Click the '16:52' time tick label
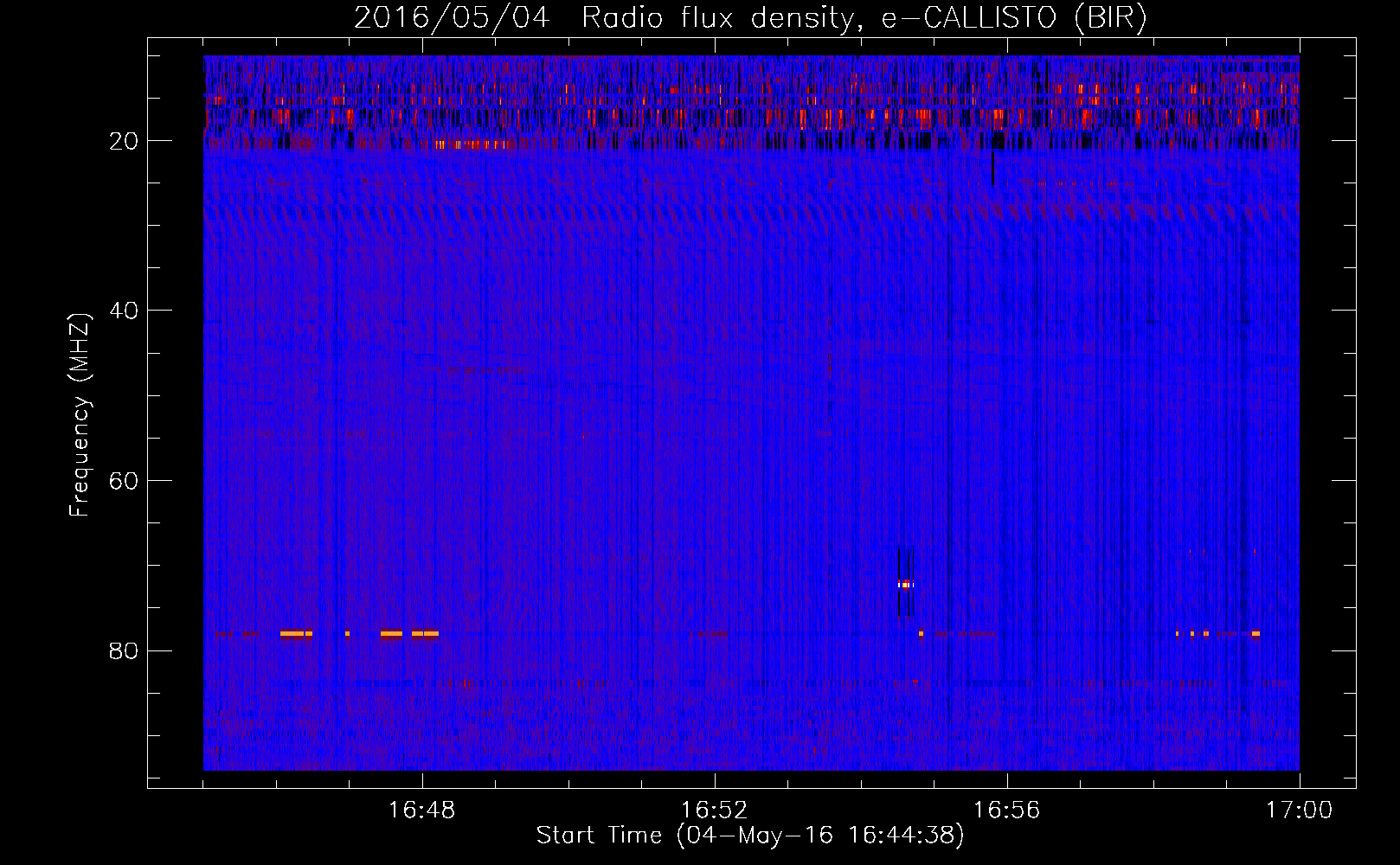Image resolution: width=1400 pixels, height=865 pixels. (715, 811)
